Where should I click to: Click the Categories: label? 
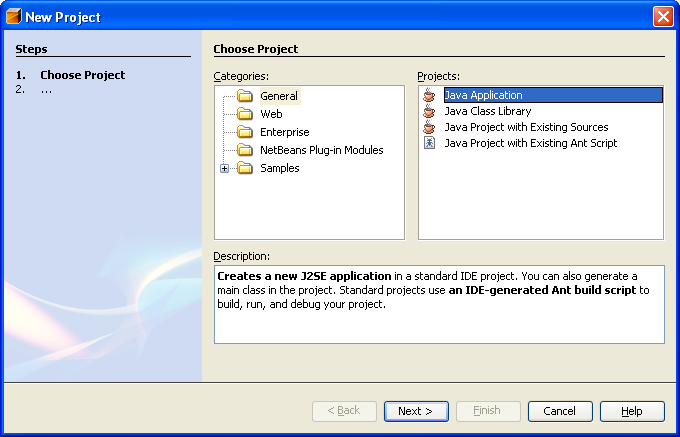pos(241,76)
